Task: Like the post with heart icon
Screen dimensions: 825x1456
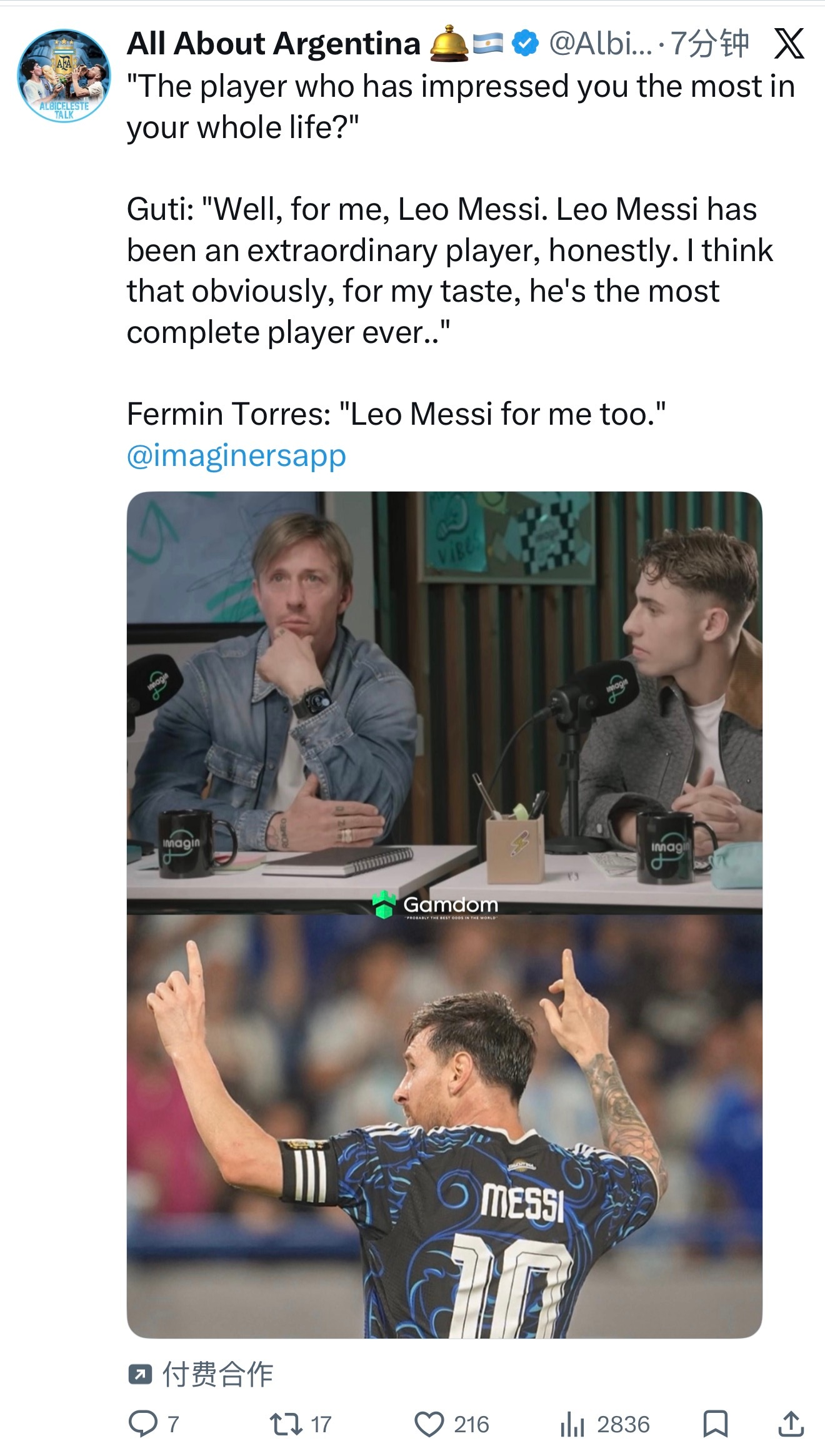Action: pos(429,1424)
